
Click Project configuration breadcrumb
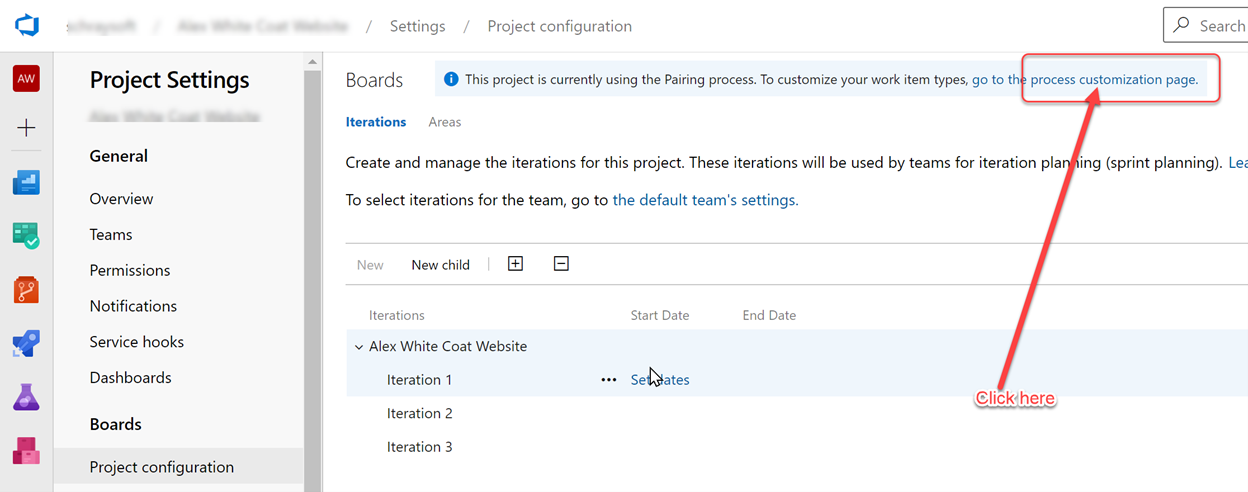click(560, 26)
